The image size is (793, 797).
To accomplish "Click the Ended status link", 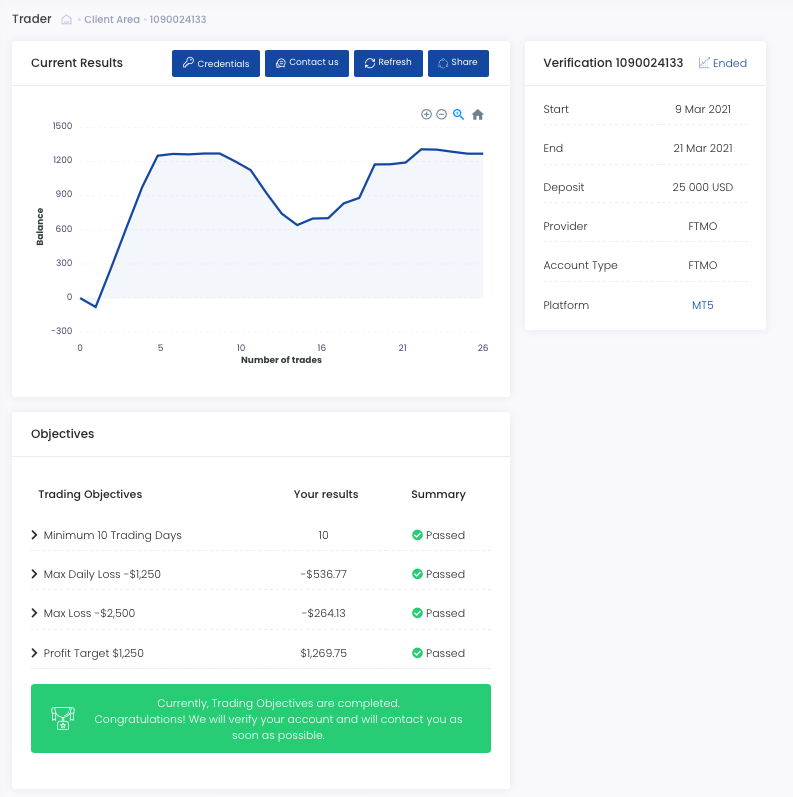I will (x=723, y=63).
